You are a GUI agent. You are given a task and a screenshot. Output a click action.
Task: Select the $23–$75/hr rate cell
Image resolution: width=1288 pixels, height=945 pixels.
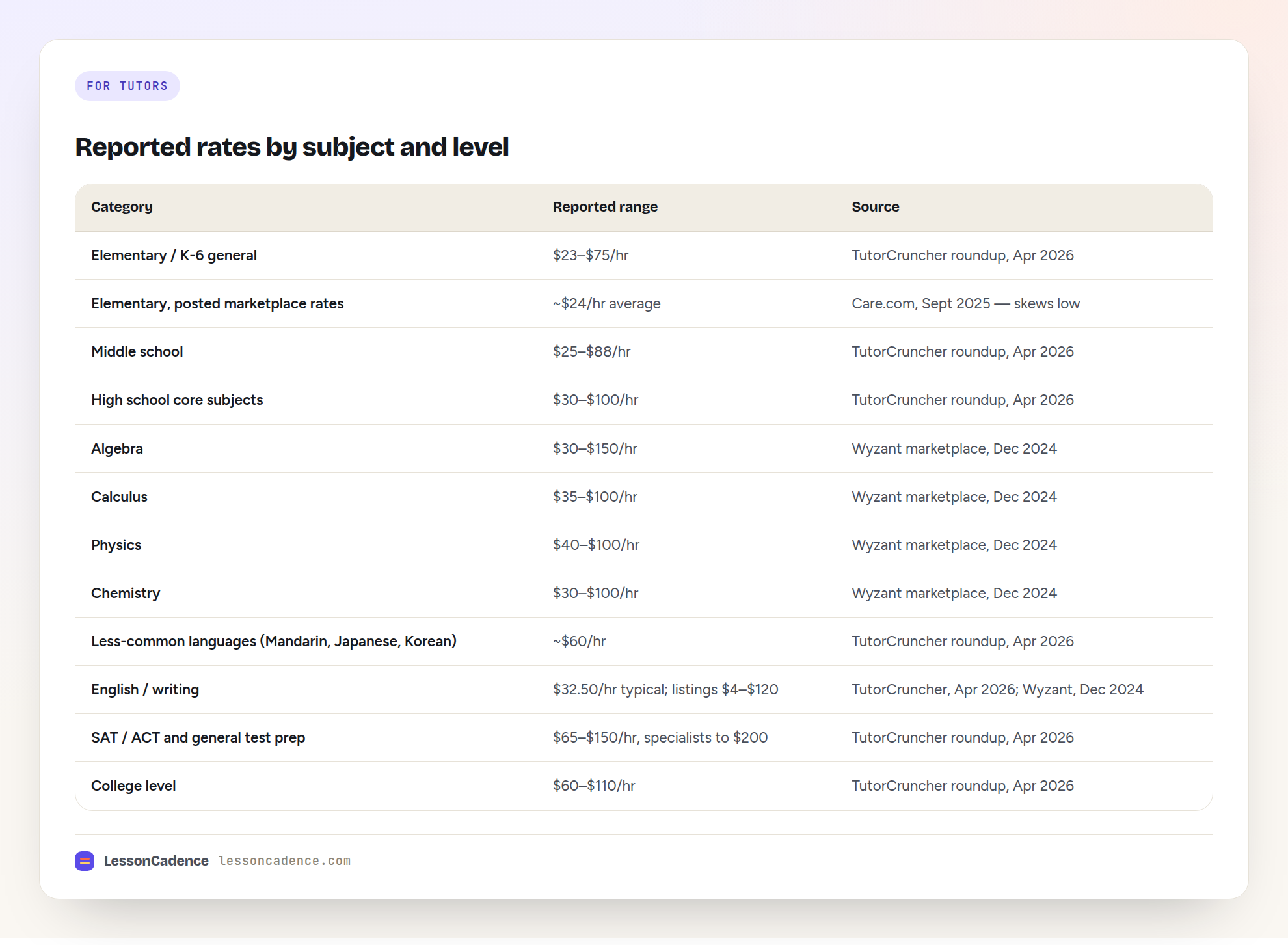(x=591, y=255)
